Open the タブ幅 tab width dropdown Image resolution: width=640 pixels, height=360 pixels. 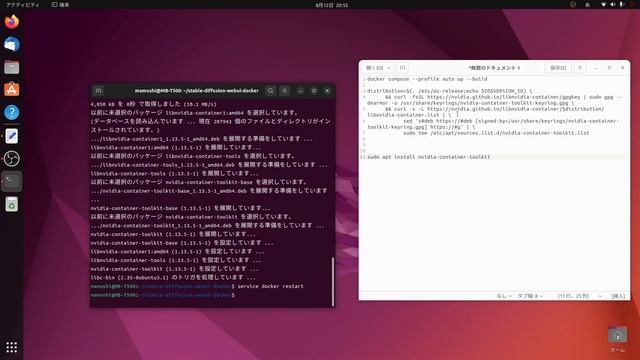click(530, 296)
